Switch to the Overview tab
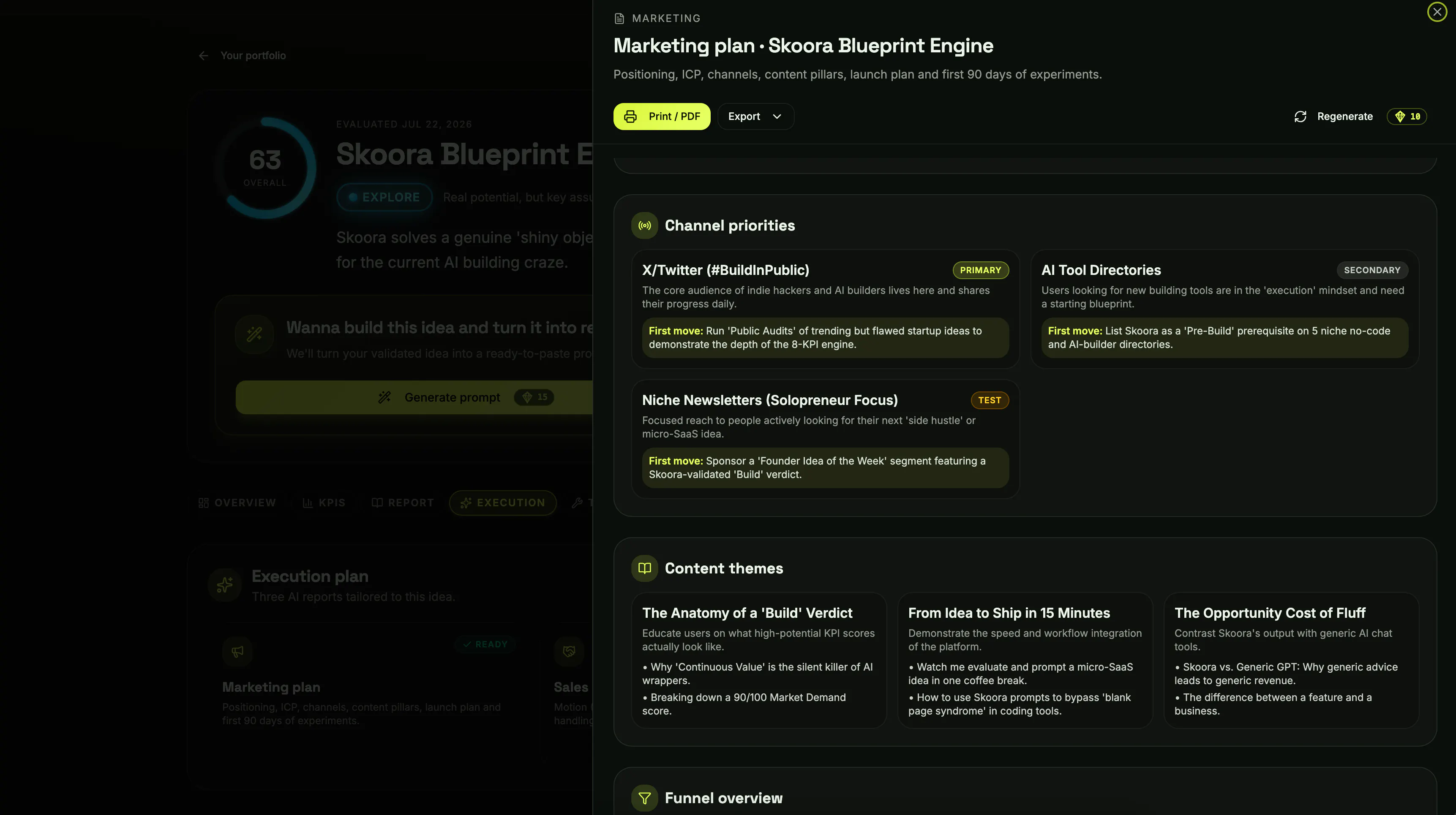 click(x=237, y=503)
